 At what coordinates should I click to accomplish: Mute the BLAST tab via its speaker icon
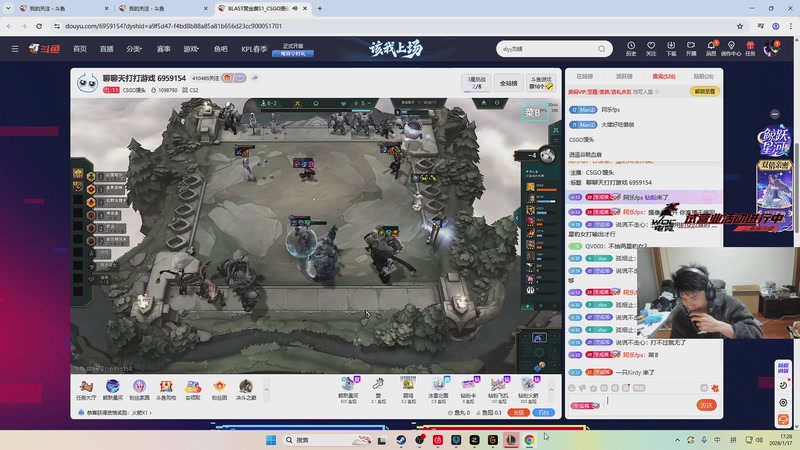pyautogui.click(x=295, y=9)
